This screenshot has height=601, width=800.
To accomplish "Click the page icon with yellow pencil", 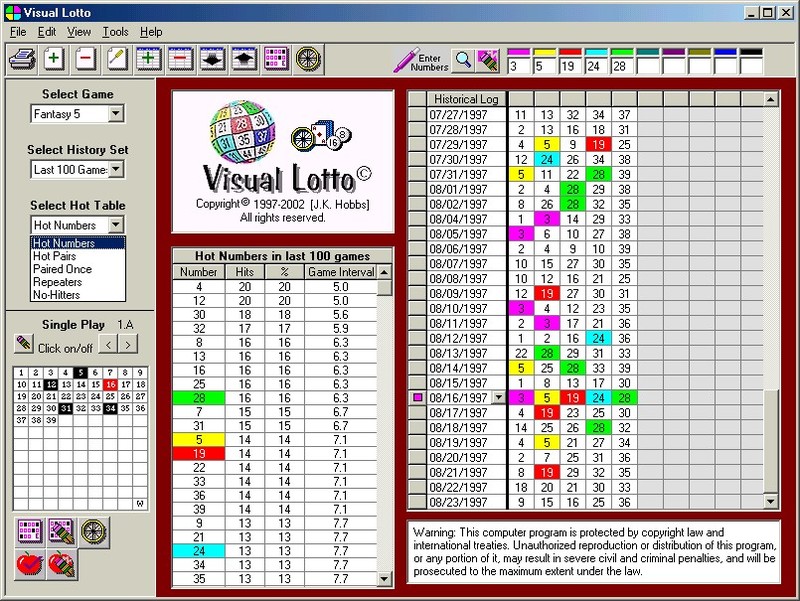I will tap(117, 59).
